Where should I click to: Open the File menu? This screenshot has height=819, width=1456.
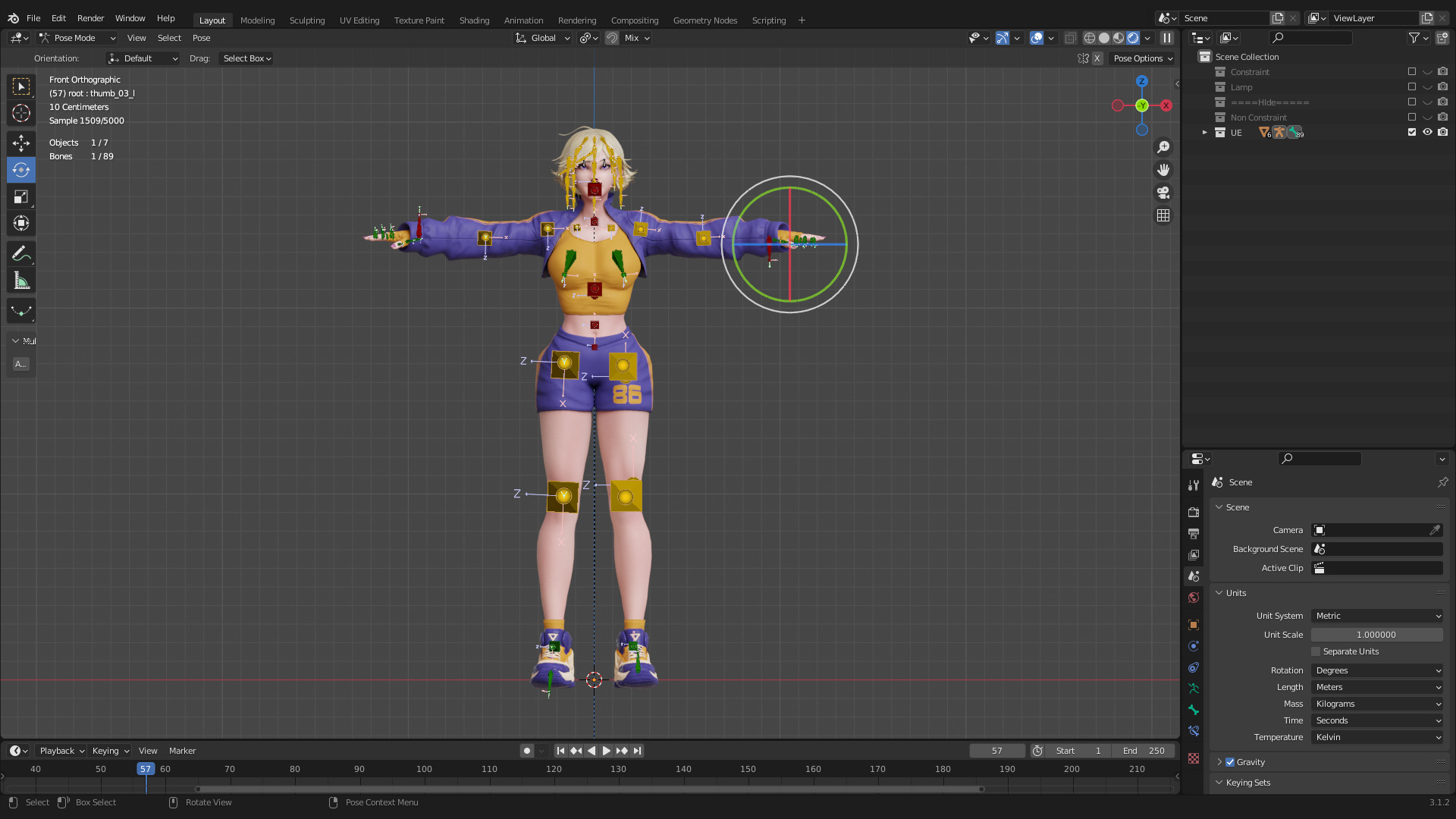(33, 18)
